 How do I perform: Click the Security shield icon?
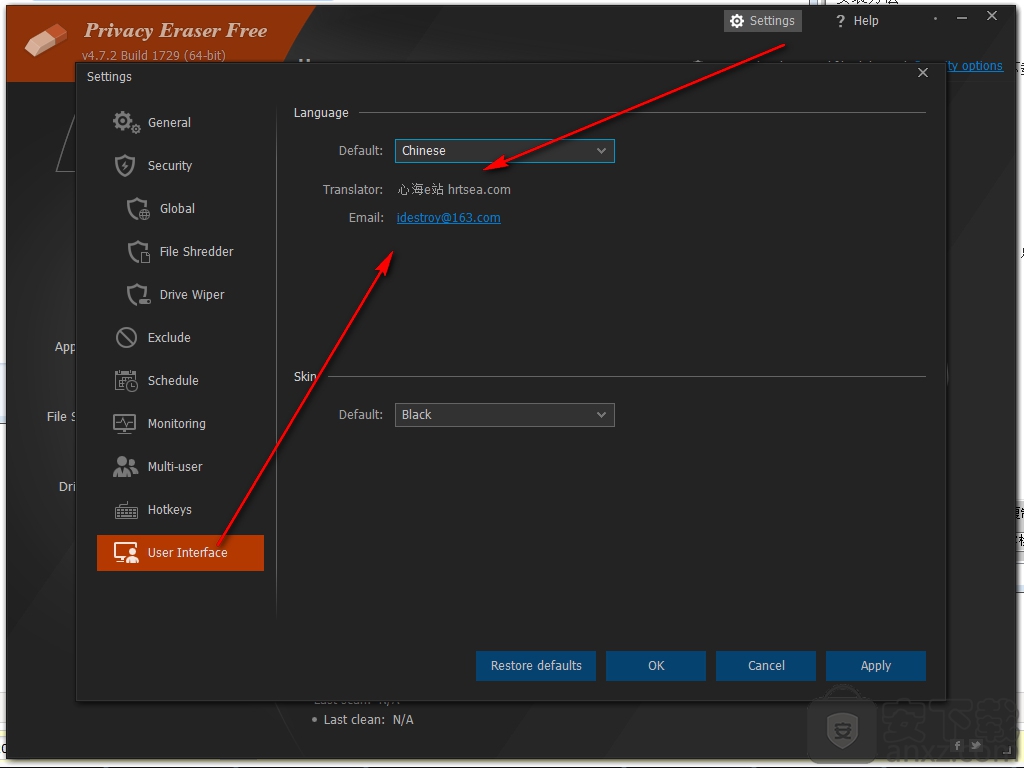point(125,165)
